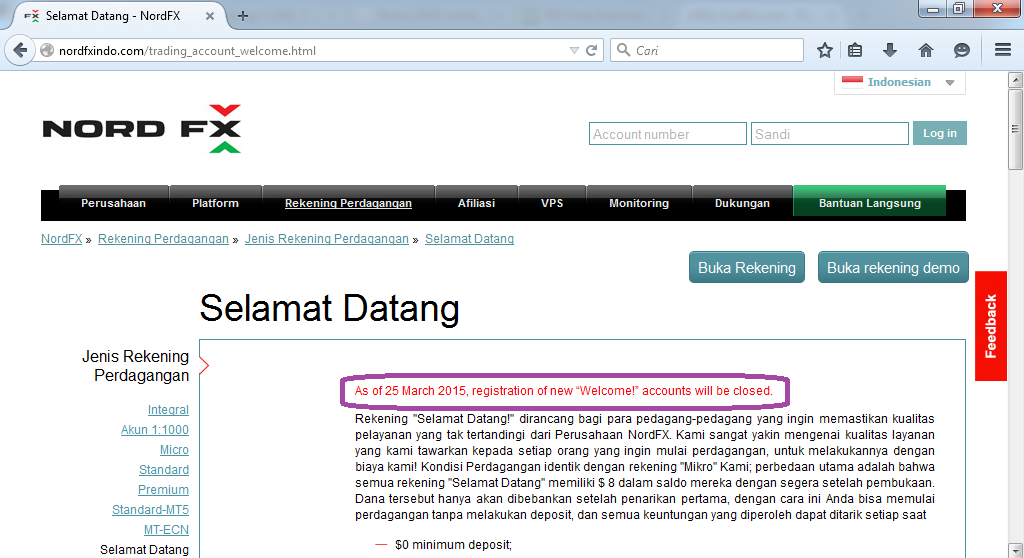Click the Selamat Datang page heading
Viewport: 1024px width, 558px height.
click(x=329, y=308)
